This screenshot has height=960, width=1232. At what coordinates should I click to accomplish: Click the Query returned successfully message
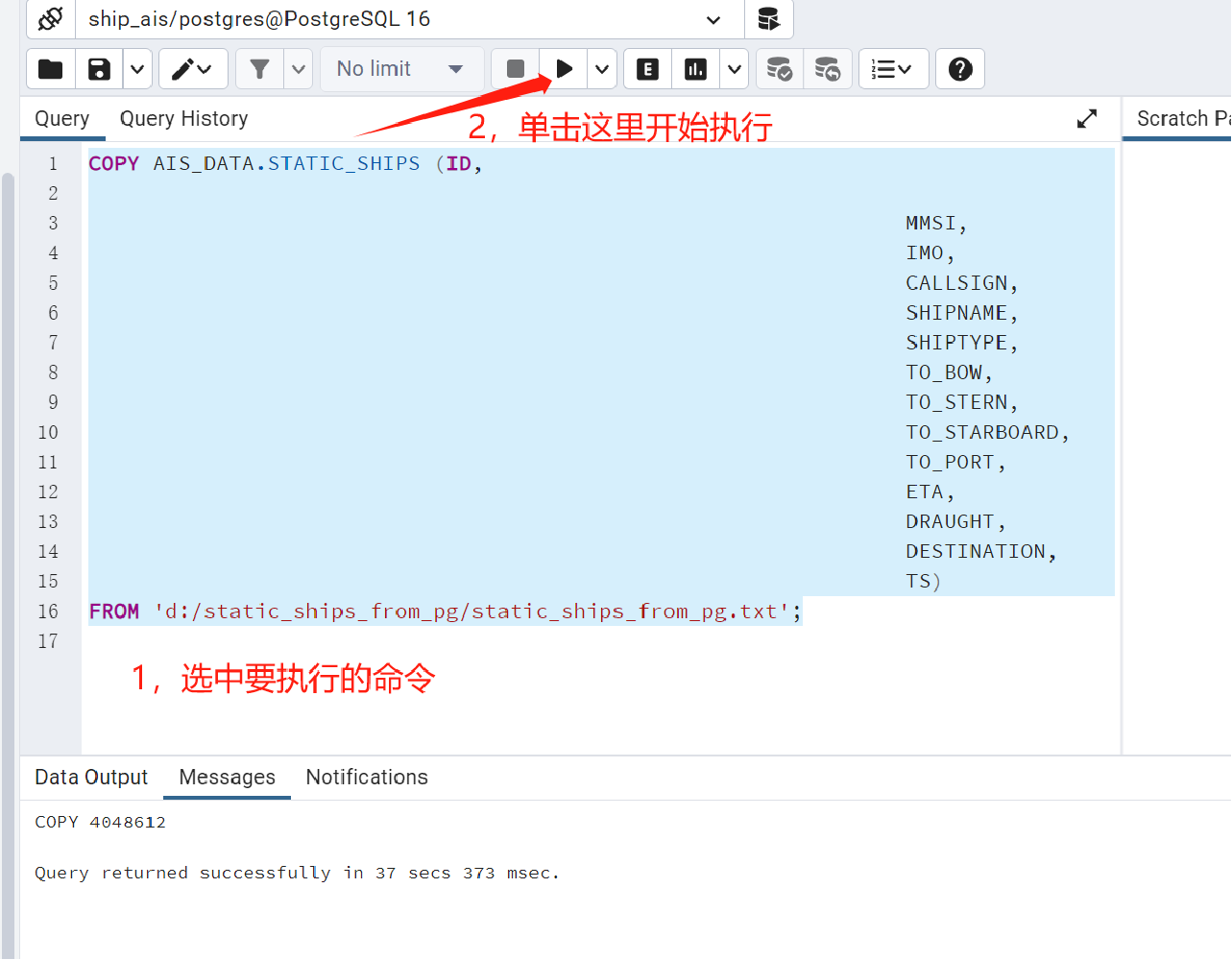[297, 874]
